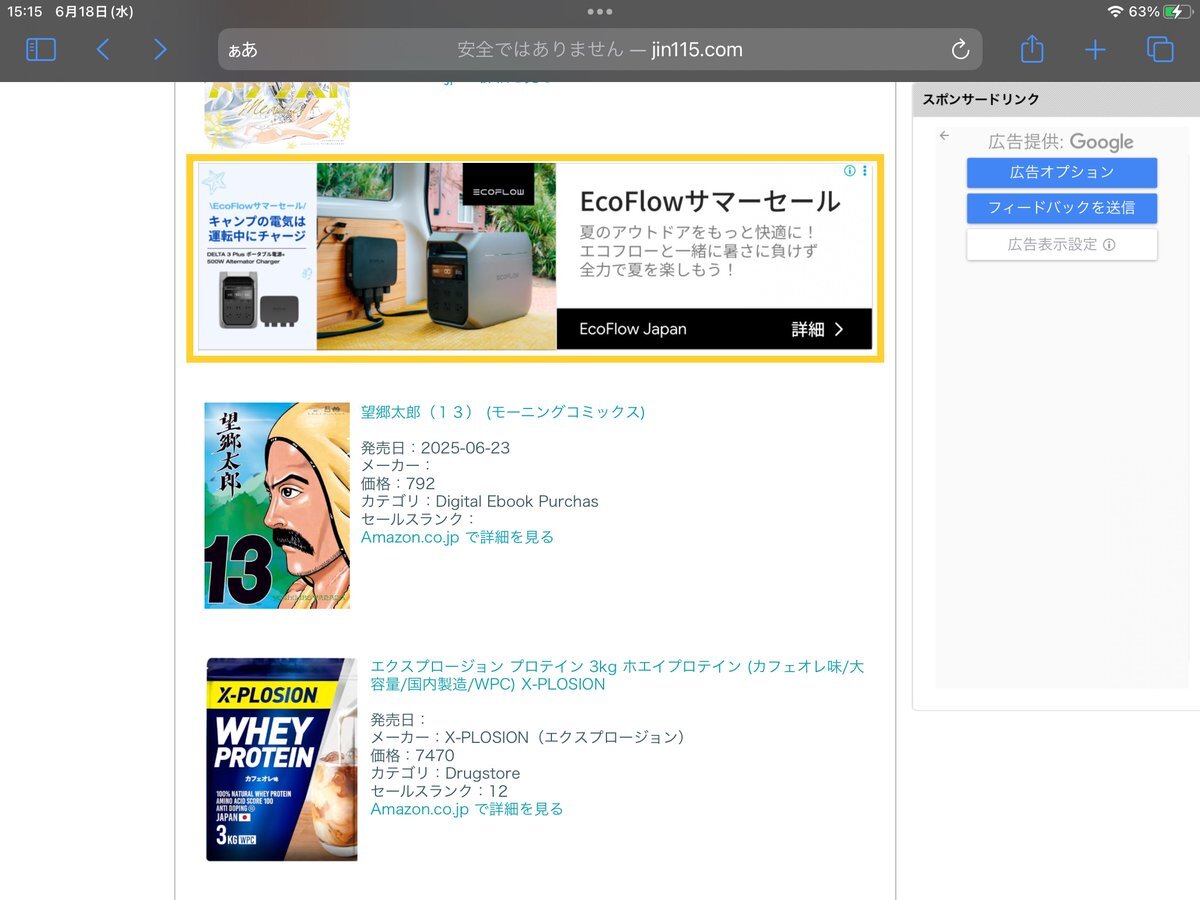Tap the 望郷太郎 13 cover image

(x=277, y=505)
